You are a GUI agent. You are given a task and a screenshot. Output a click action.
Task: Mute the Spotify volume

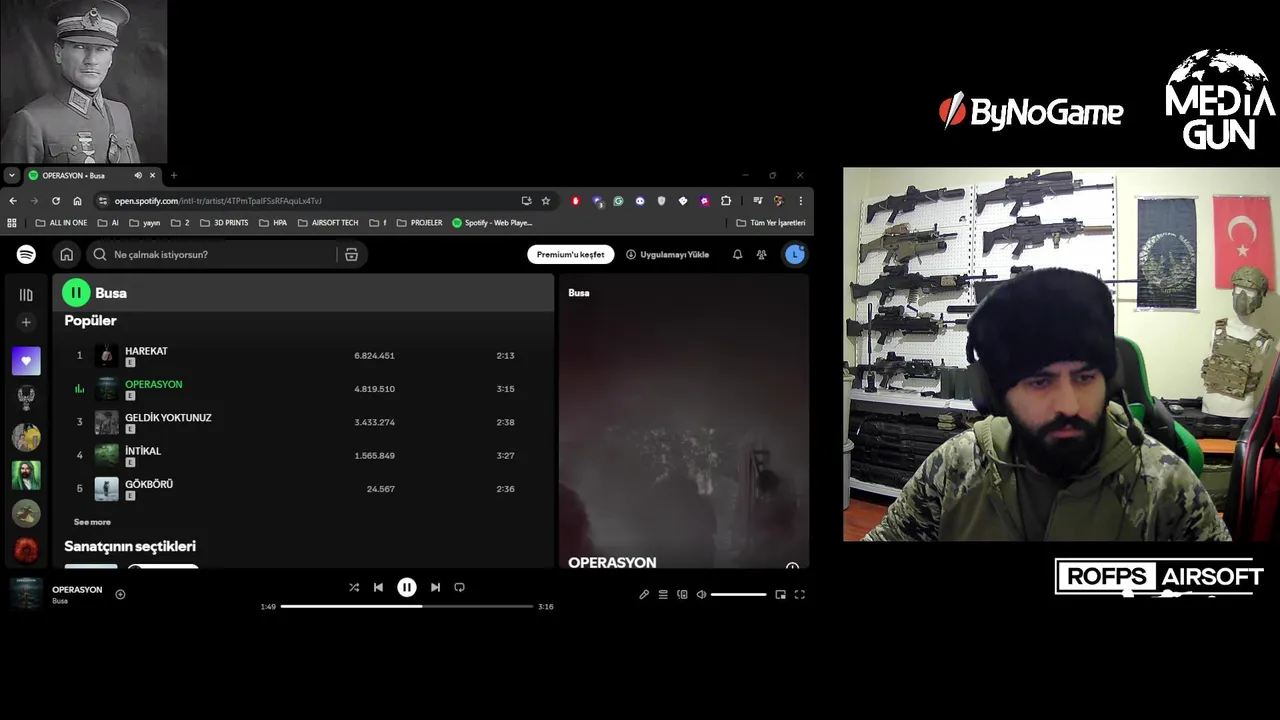(701, 594)
